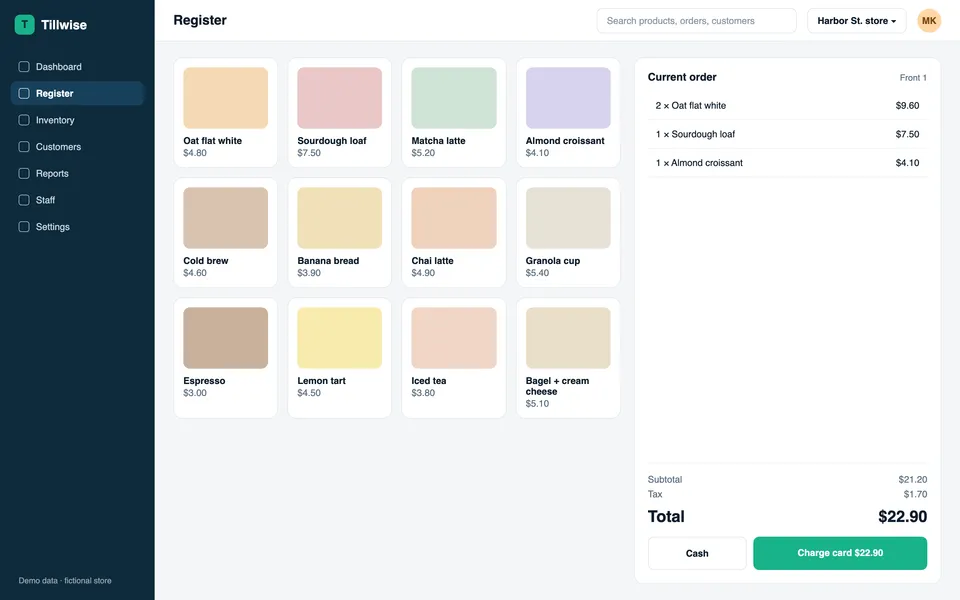Click the Tillwise brand name
The image size is (960, 600).
(64, 25)
